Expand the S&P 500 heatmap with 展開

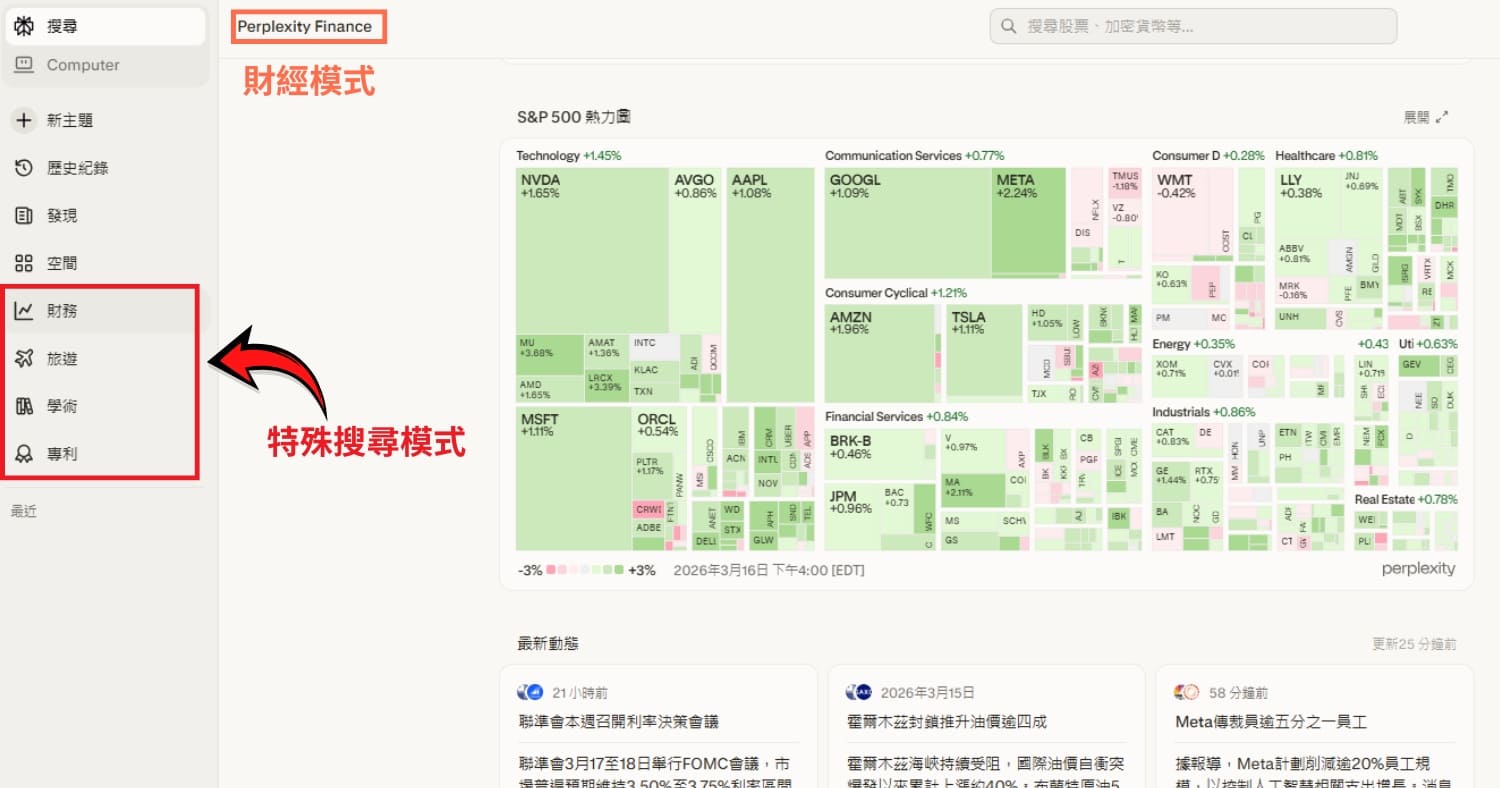(1426, 117)
